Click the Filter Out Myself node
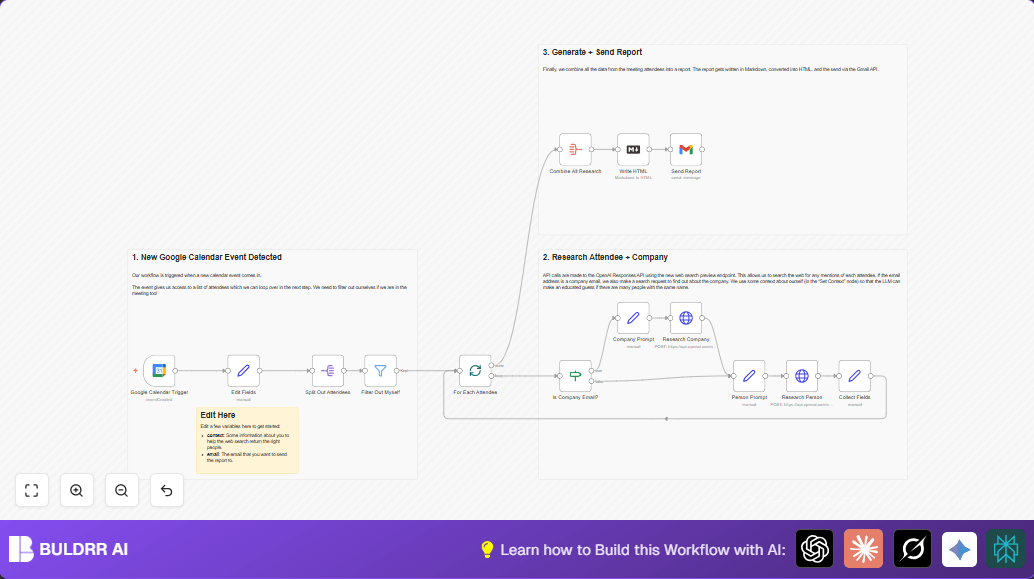This screenshot has width=1034, height=579. (380, 371)
